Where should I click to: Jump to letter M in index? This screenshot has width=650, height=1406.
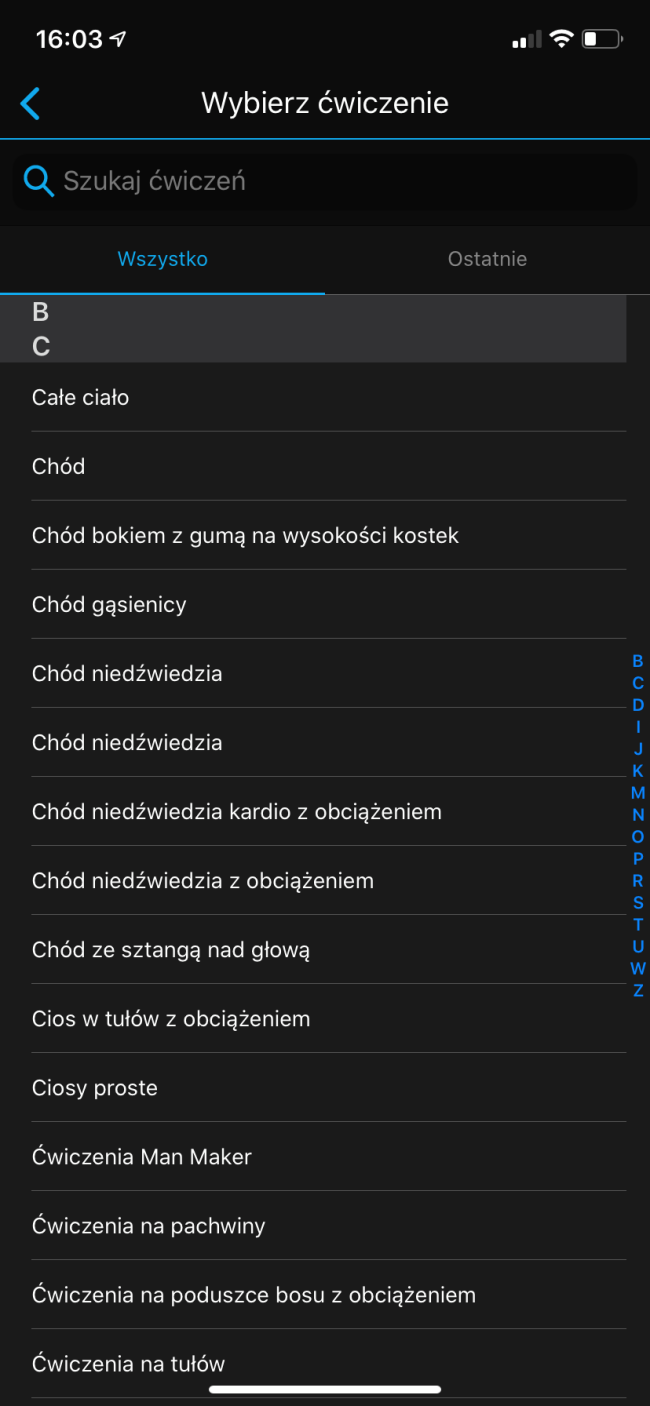pos(638,793)
